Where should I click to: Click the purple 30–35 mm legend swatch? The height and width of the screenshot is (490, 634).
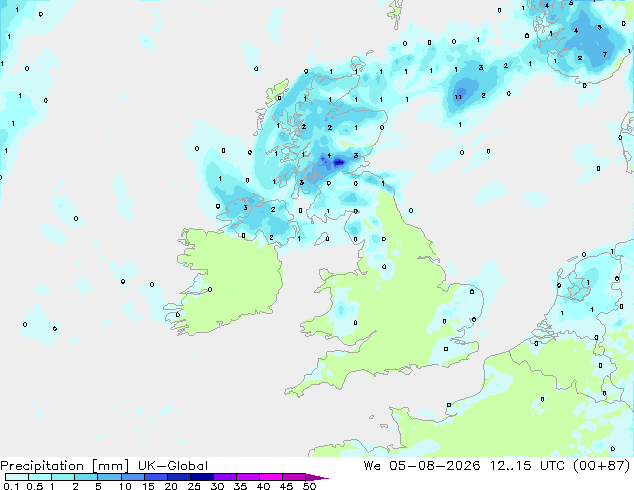click(225, 477)
